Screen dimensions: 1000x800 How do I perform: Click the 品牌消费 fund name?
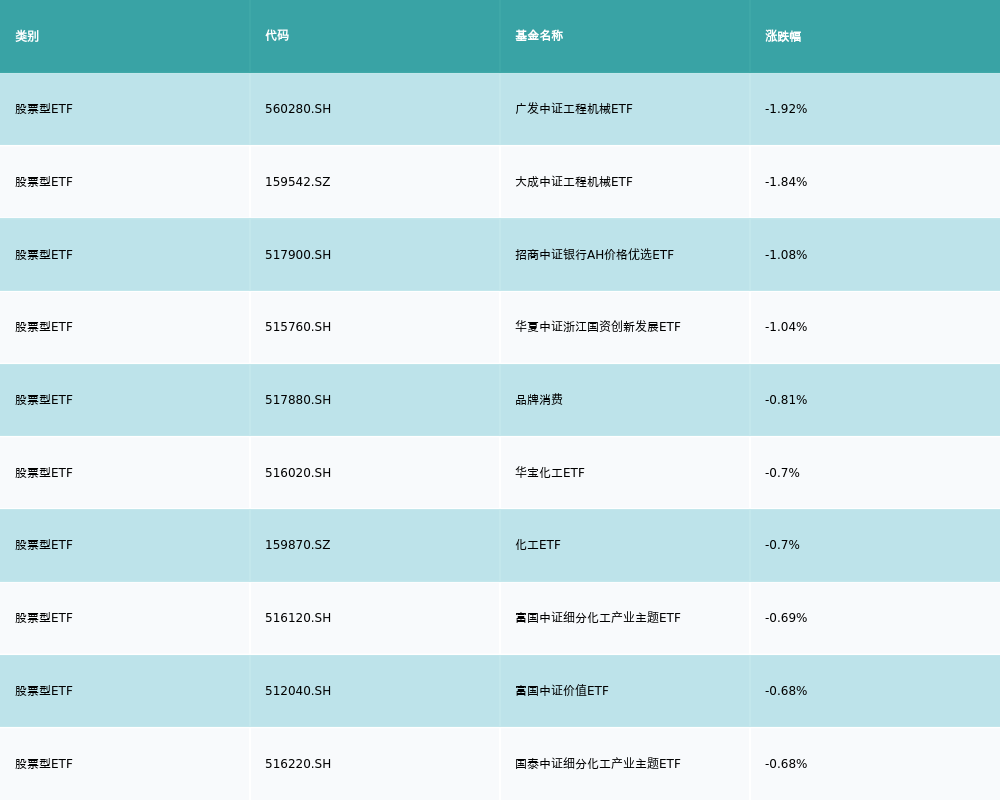pos(539,400)
